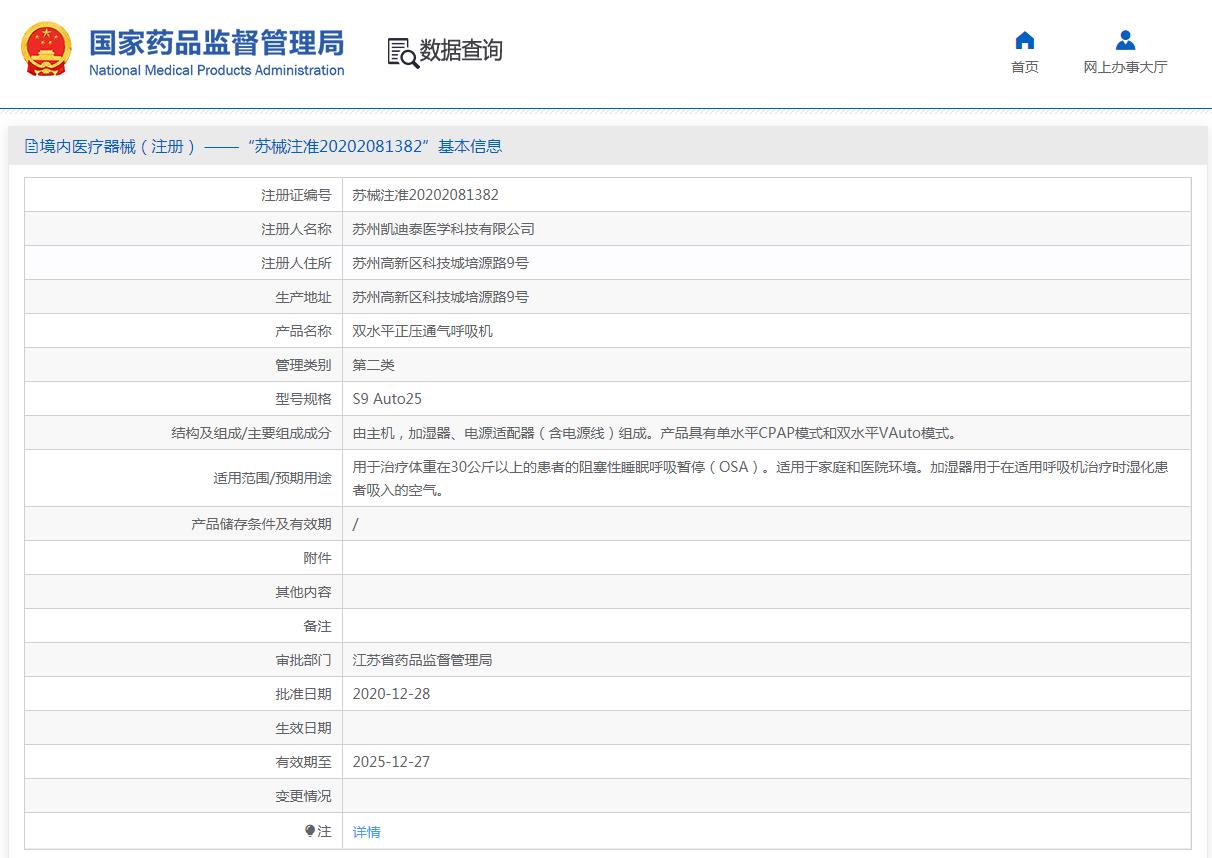Click the 变更情况 label

303,796
